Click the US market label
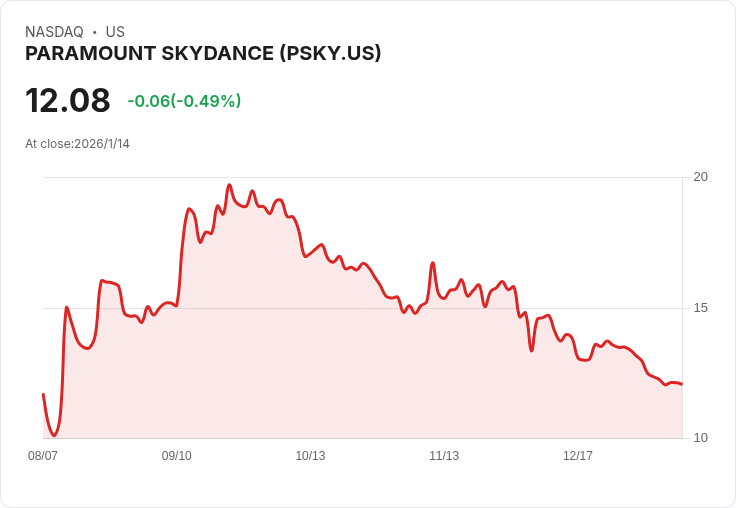Screen dimensions: 736x508 tap(115, 32)
